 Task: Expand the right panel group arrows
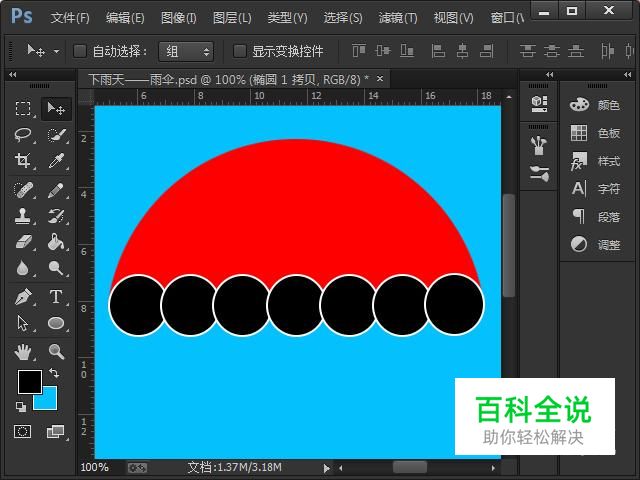pos(628,75)
